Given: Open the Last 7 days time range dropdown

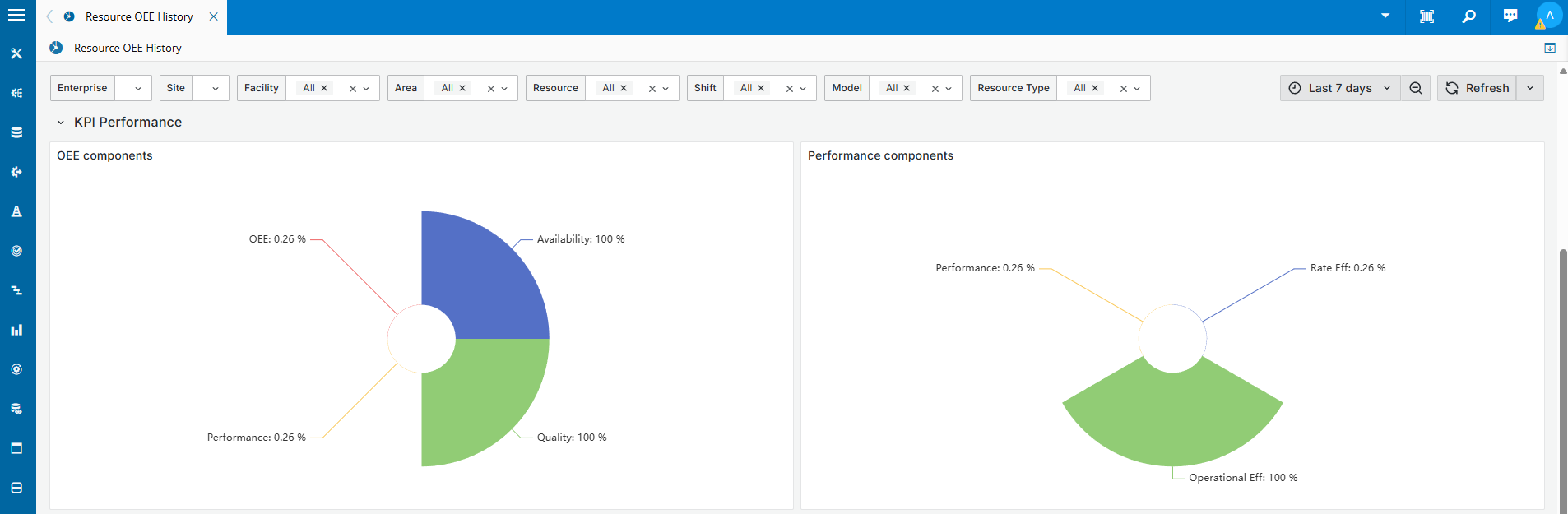Looking at the screenshot, I should click(x=1340, y=88).
